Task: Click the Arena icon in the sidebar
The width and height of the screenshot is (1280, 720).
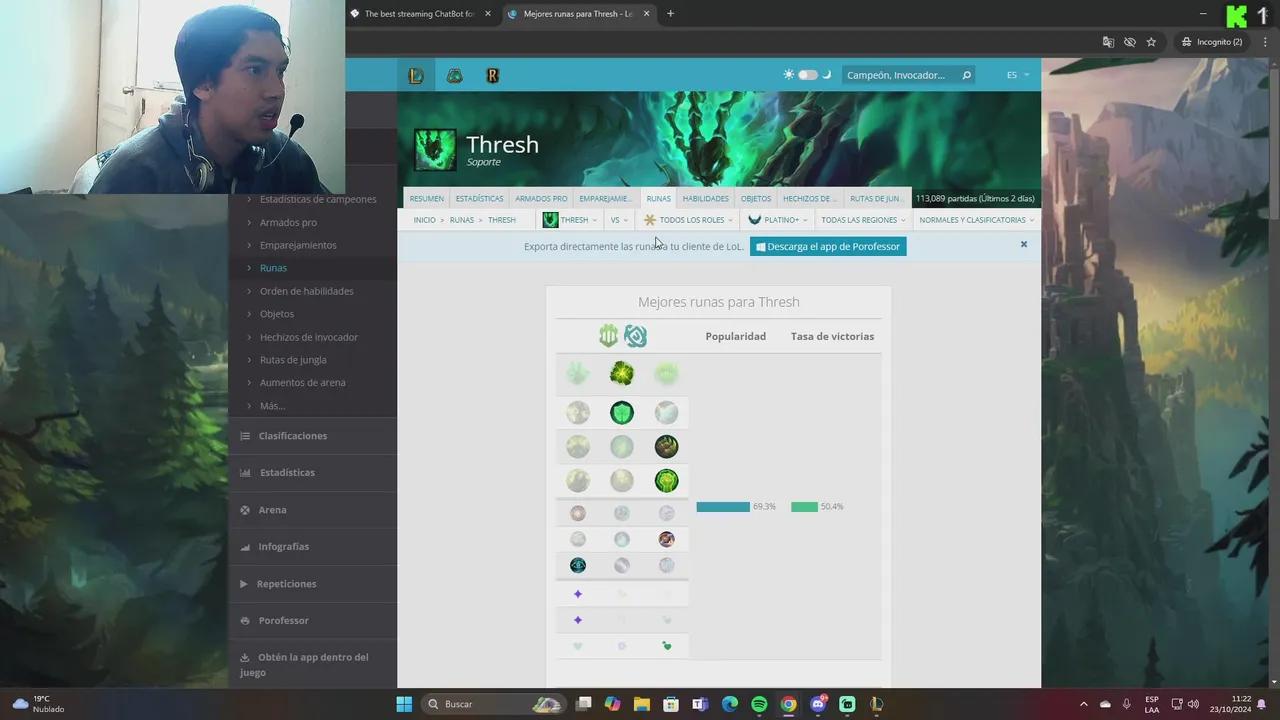Action: pos(245,510)
